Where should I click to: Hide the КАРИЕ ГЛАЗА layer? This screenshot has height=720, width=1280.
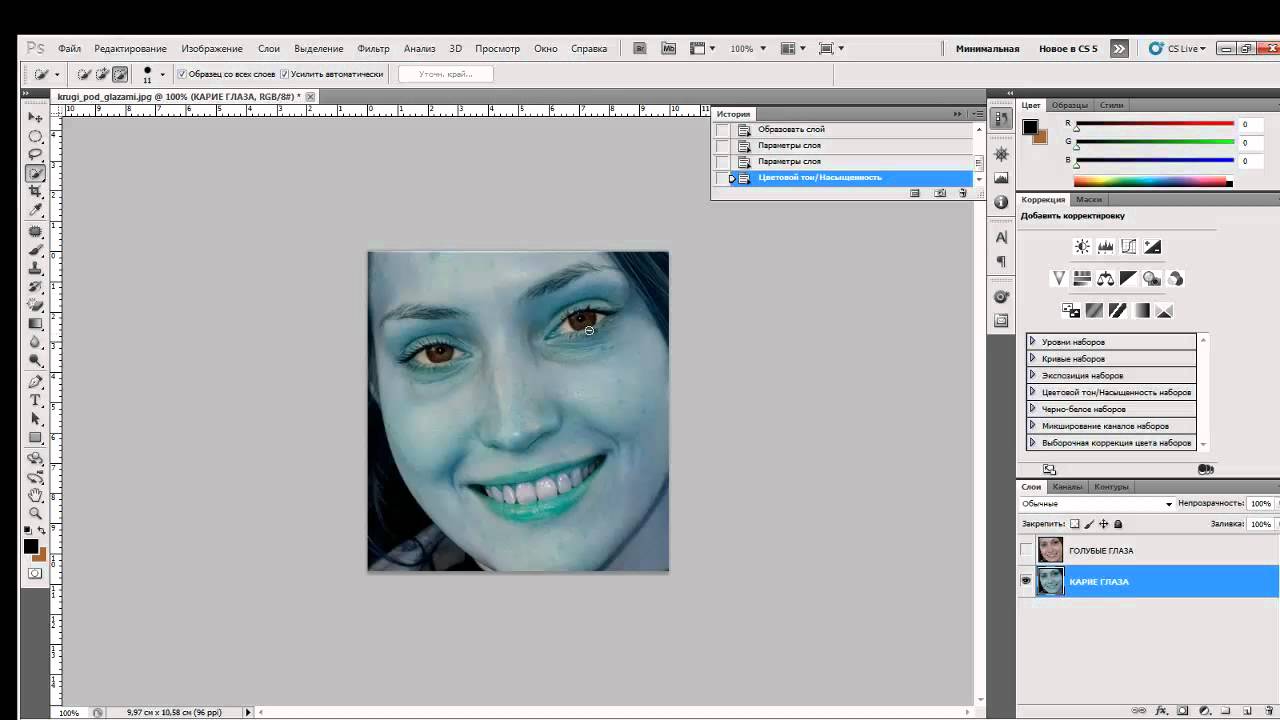coord(1026,581)
